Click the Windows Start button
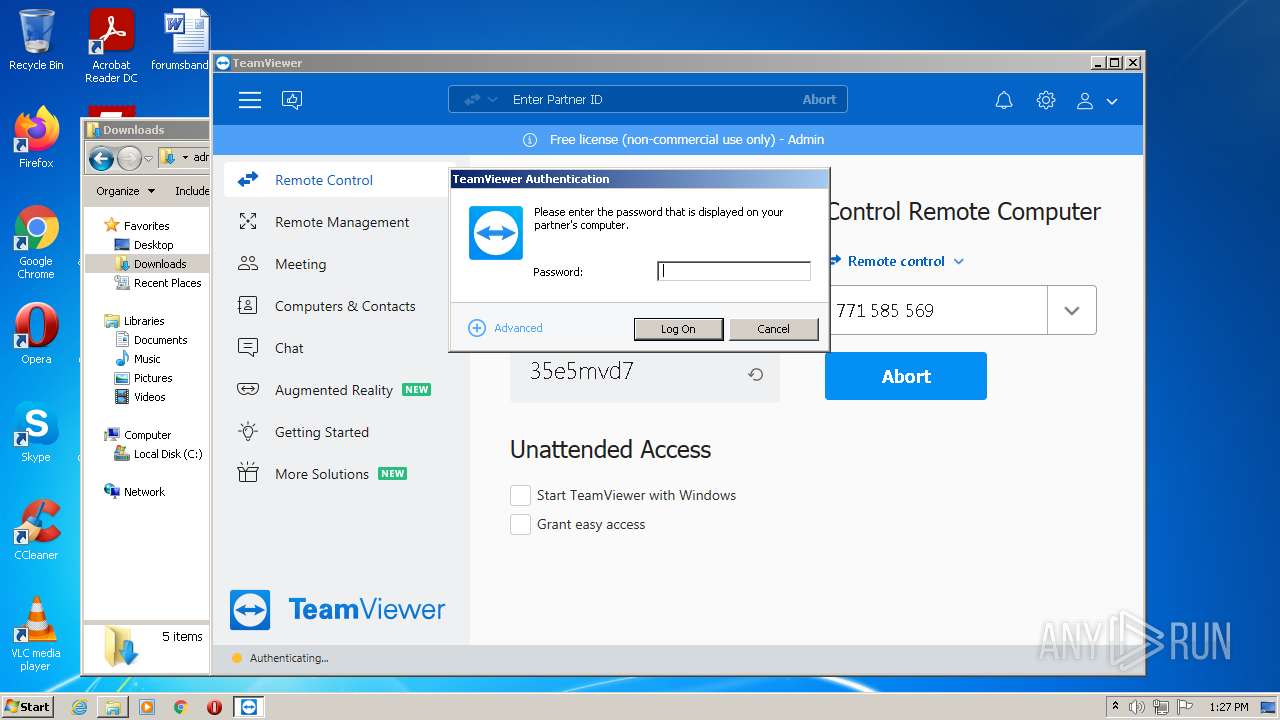1280x720 pixels. click(27, 707)
